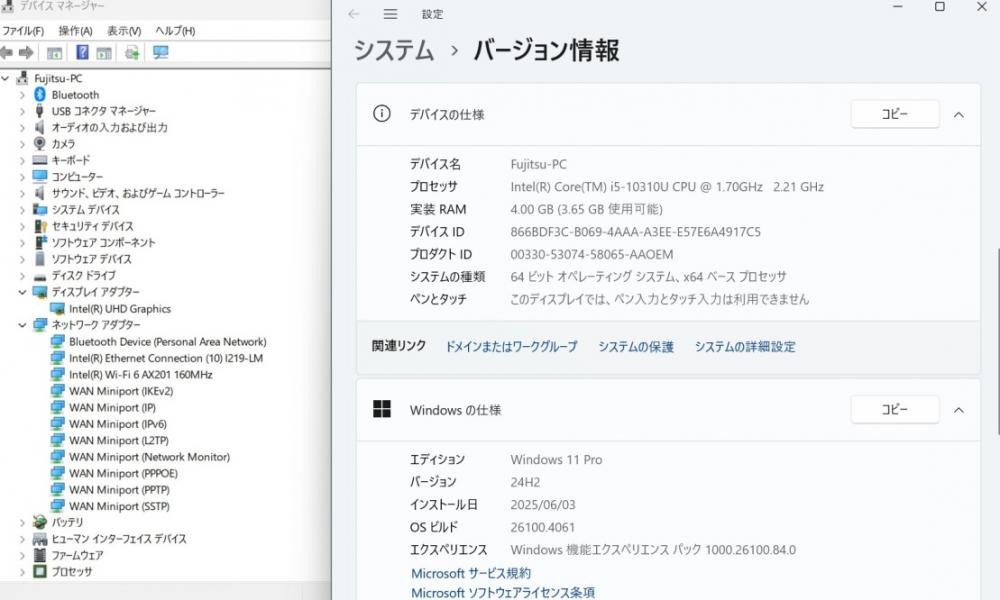Screen dimensions: 1000x600
Task: Select WAN Miniport (IPv6) entry
Action: pyautogui.click(x=118, y=424)
